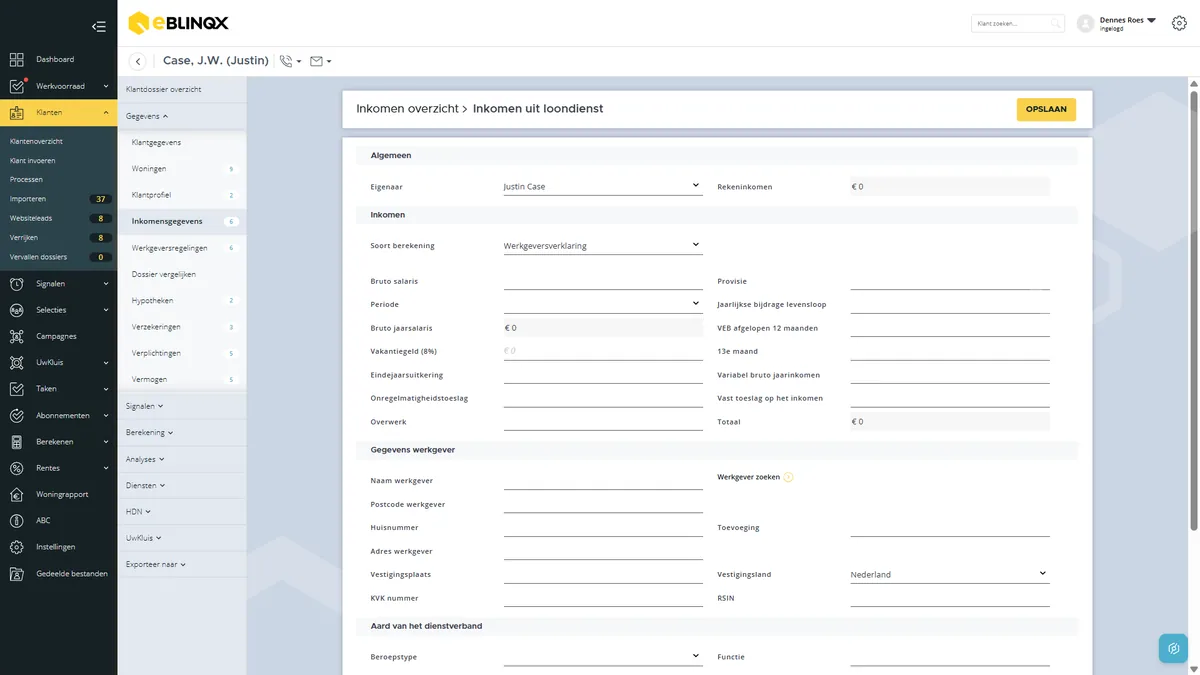
Task: Open the Gedeelde bestanden icon
Action: pos(16,574)
